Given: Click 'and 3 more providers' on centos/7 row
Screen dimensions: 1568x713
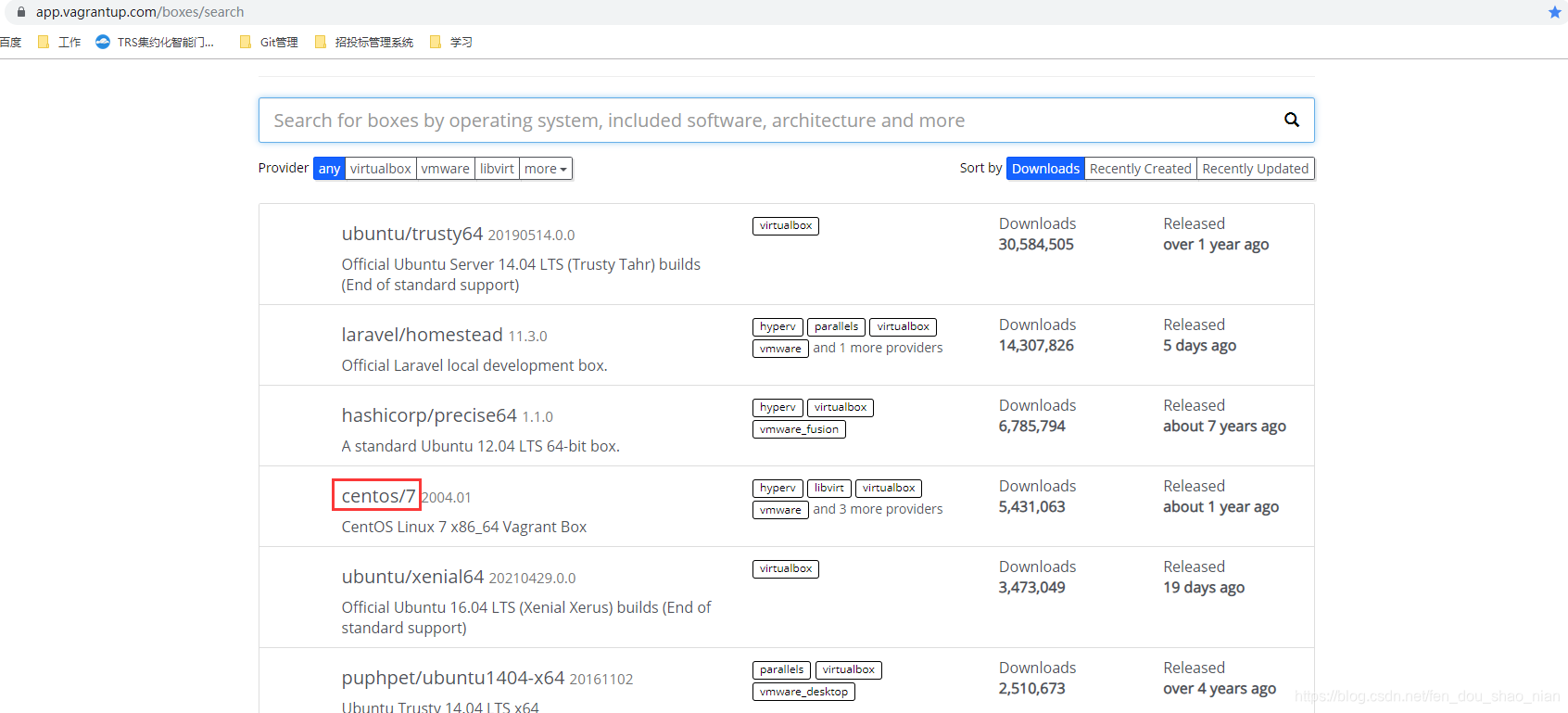Looking at the screenshot, I should tap(878, 509).
